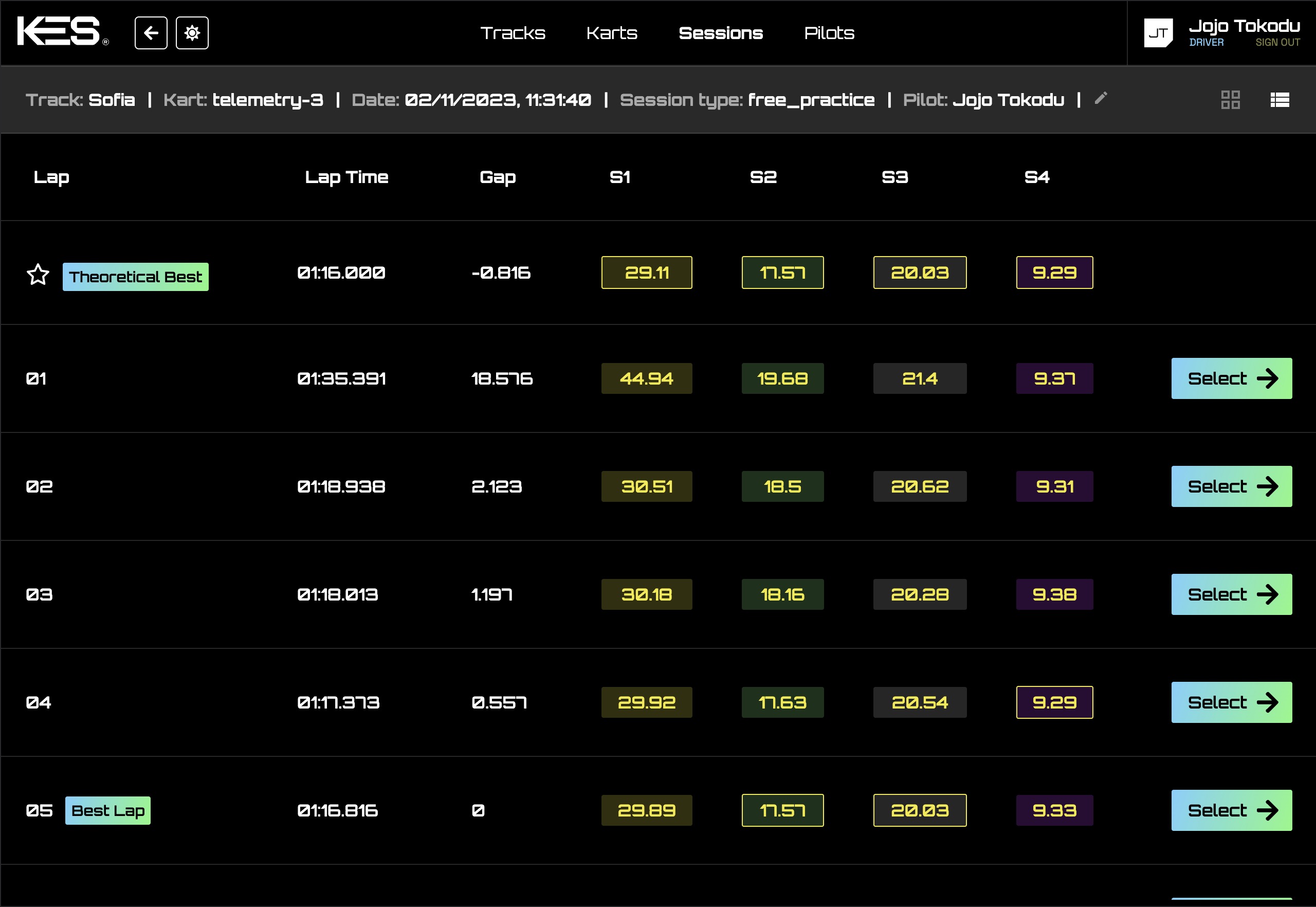Select lap 04
Image resolution: width=1316 pixels, height=907 pixels.
pyautogui.click(x=1231, y=702)
